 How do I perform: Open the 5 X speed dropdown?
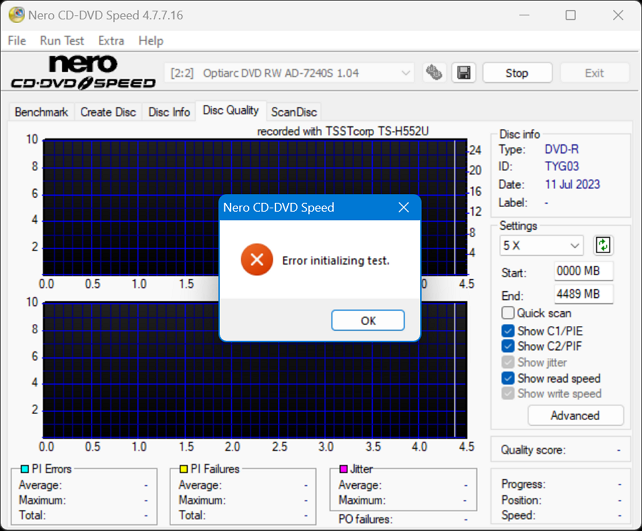[541, 246]
